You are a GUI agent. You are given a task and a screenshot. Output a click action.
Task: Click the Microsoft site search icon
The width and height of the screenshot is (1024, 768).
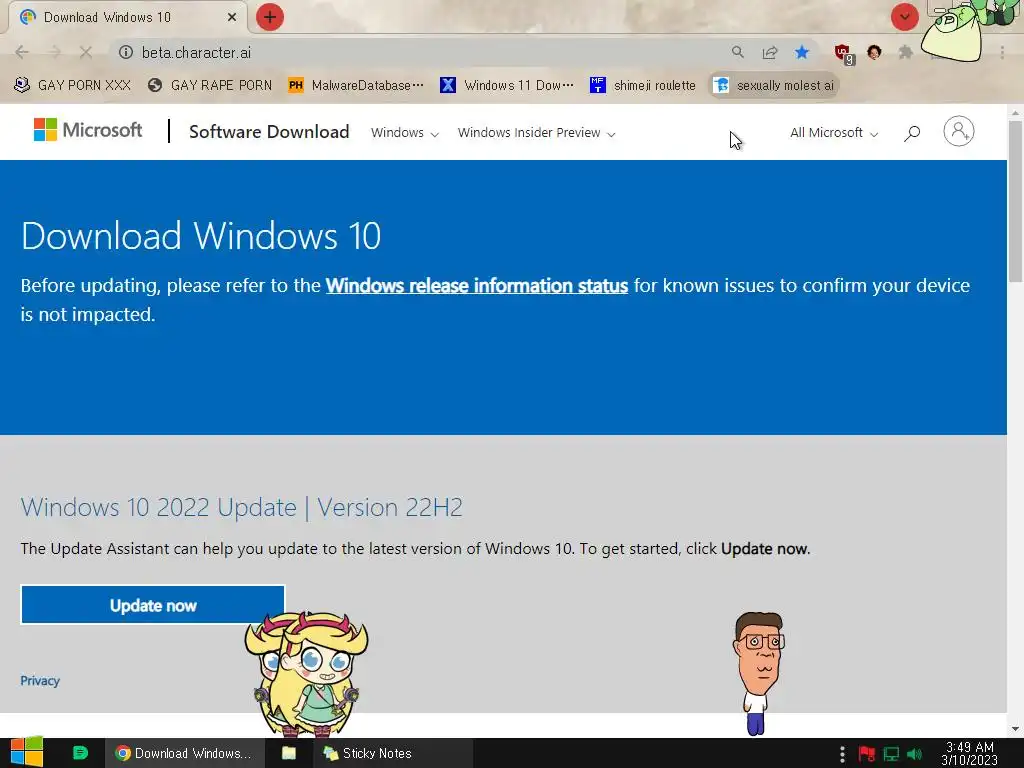coord(912,133)
